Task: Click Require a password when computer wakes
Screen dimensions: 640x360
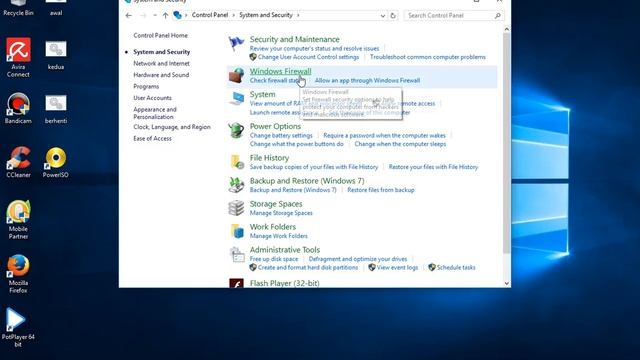Action: tap(384, 136)
